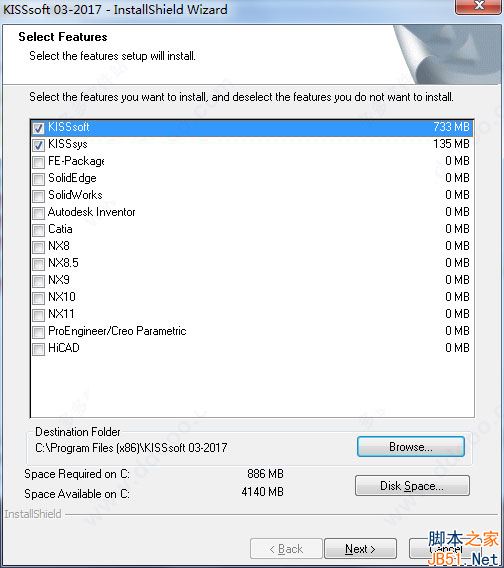Tick the Catia checkbox
Image resolution: width=504 pixels, height=568 pixels.
[38, 230]
